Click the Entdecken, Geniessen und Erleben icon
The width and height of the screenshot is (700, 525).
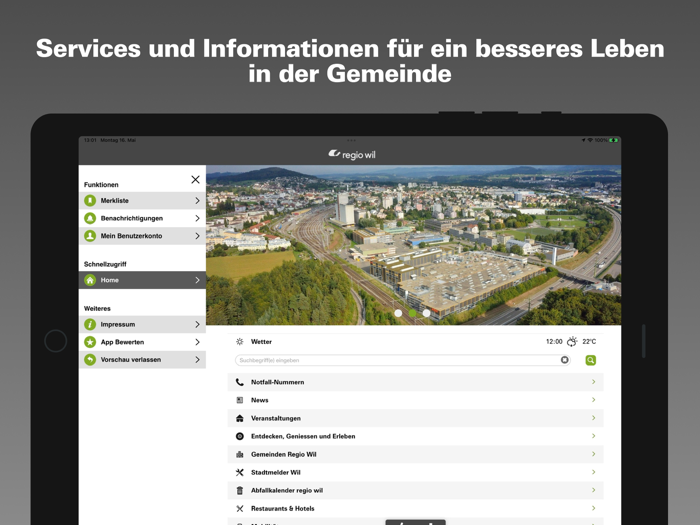coord(240,436)
